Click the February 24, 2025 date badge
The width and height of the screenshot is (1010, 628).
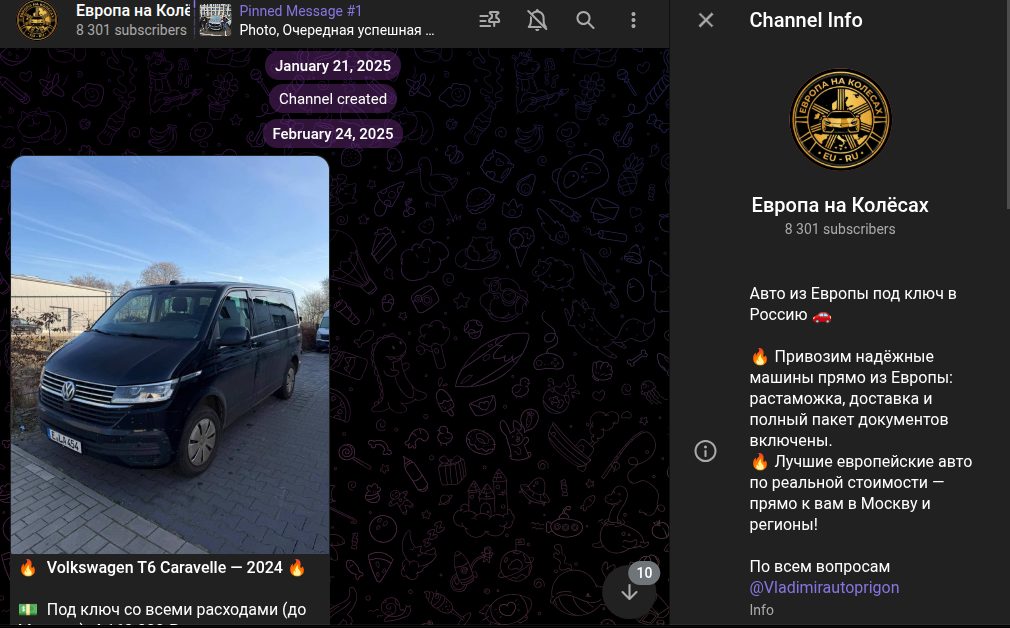click(333, 134)
